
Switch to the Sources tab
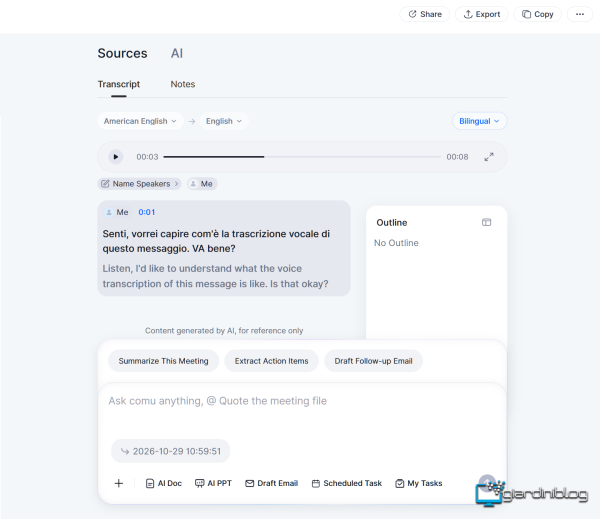pos(122,53)
